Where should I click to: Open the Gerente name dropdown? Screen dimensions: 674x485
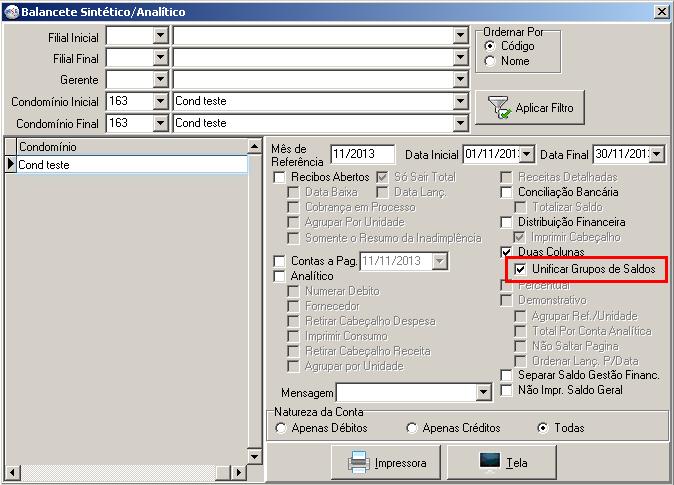coord(460,79)
